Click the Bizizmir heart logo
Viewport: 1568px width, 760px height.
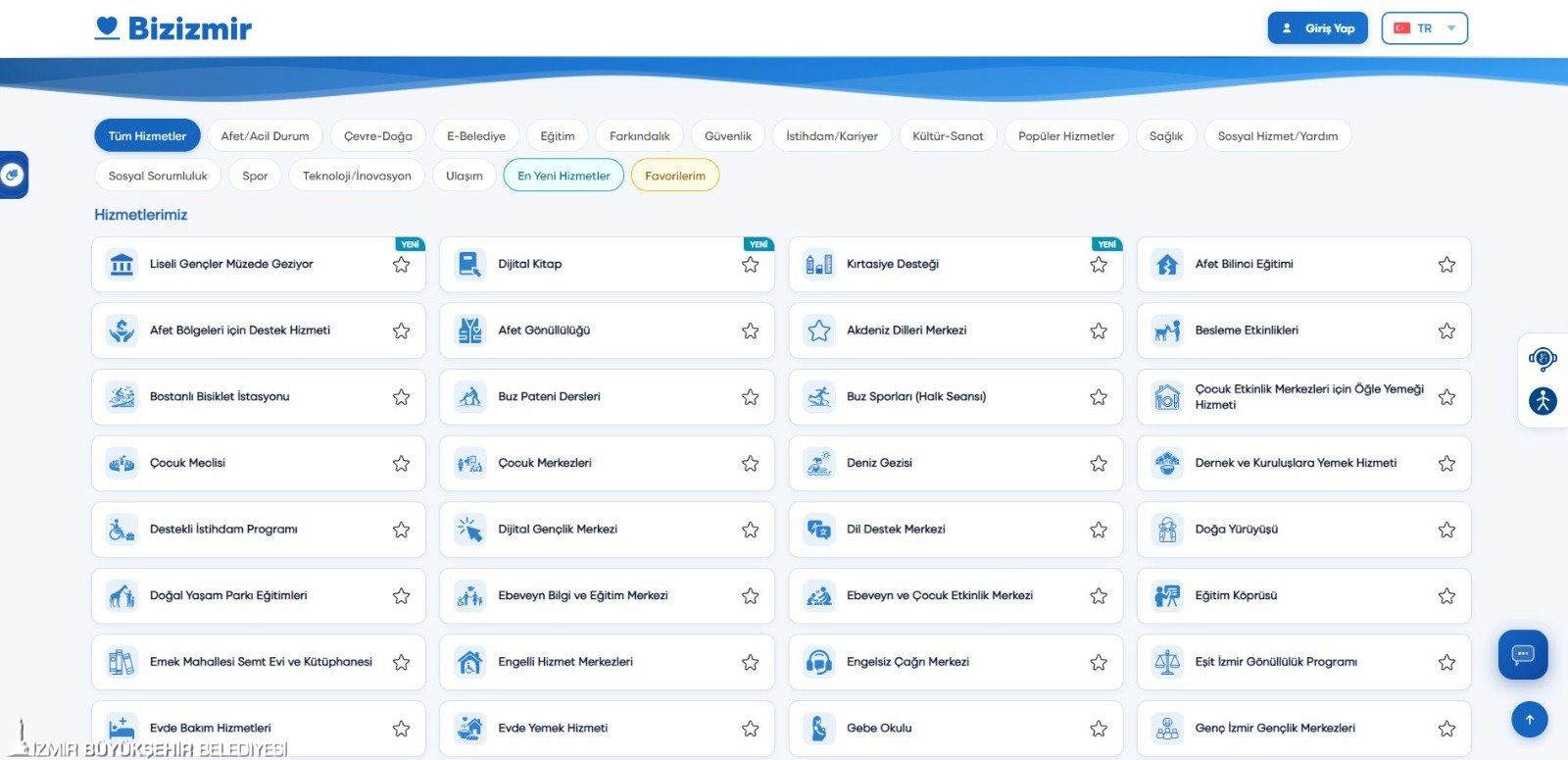click(x=107, y=28)
